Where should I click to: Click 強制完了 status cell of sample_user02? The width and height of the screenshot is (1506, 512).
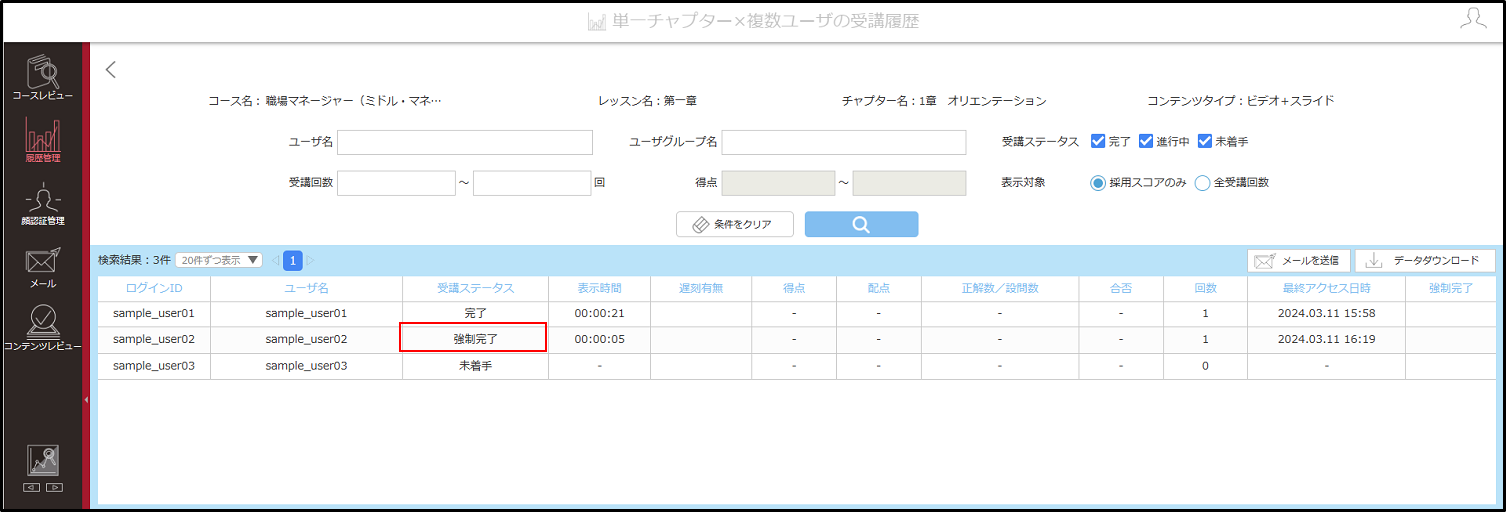point(475,339)
